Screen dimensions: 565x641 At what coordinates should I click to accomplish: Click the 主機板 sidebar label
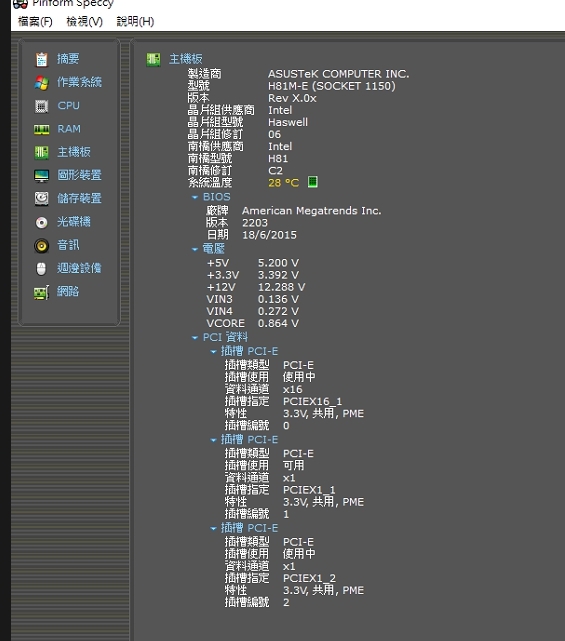(74, 152)
